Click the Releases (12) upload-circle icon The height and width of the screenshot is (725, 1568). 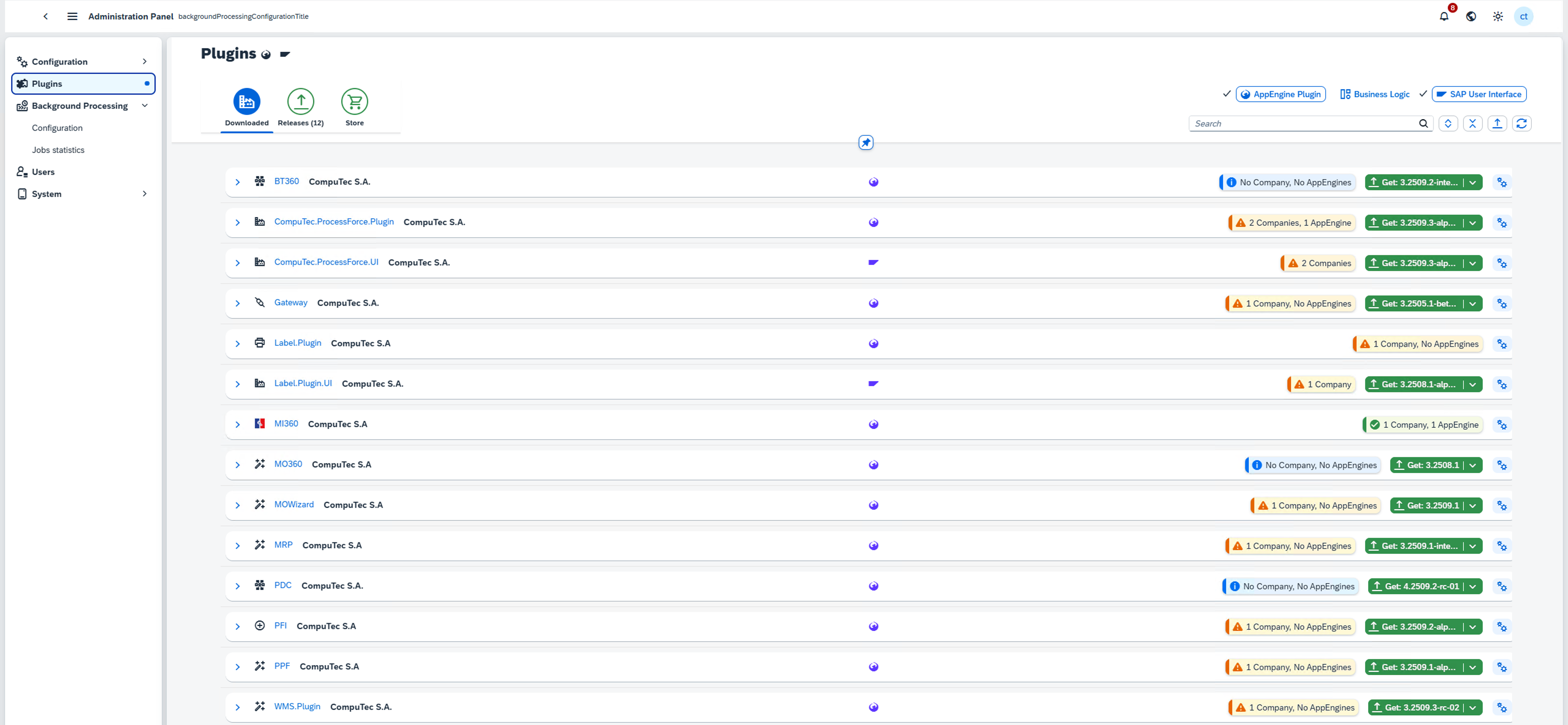tap(300, 101)
